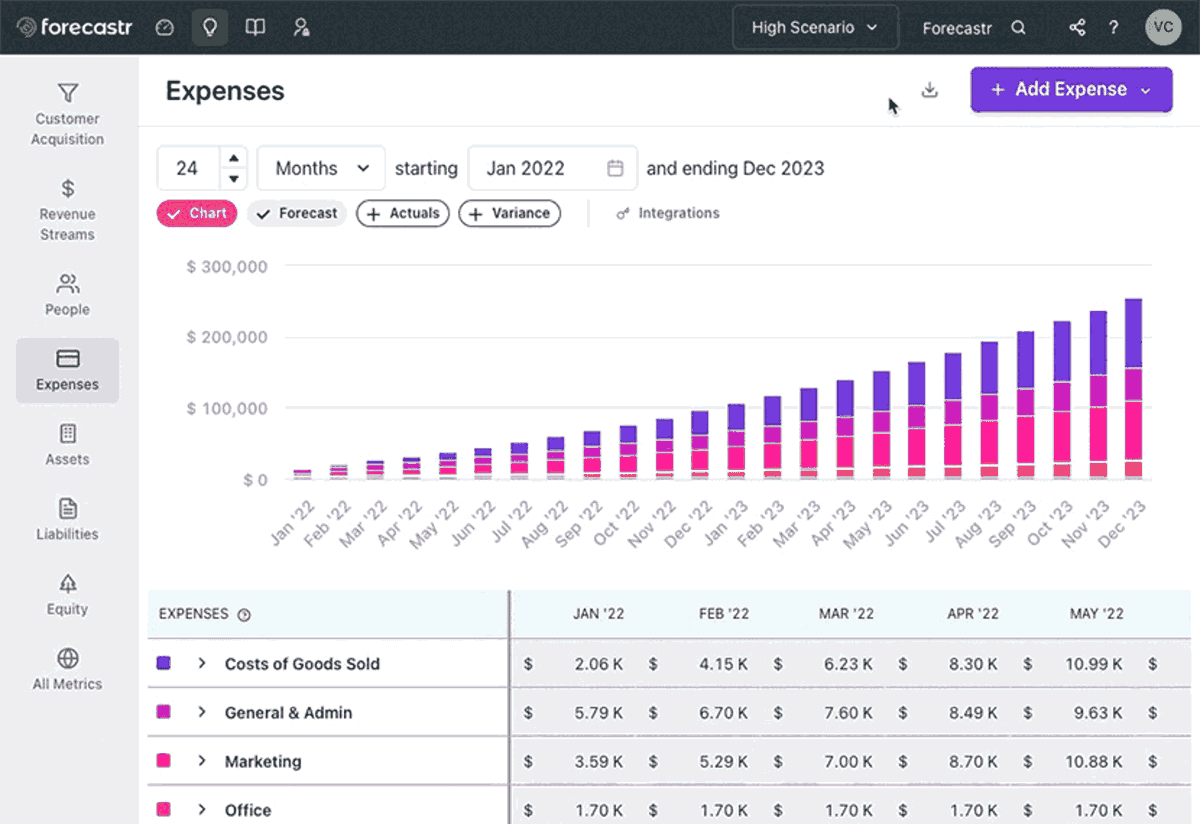Click the Marketing color swatch
The image size is (1200, 824).
pyautogui.click(x=164, y=761)
